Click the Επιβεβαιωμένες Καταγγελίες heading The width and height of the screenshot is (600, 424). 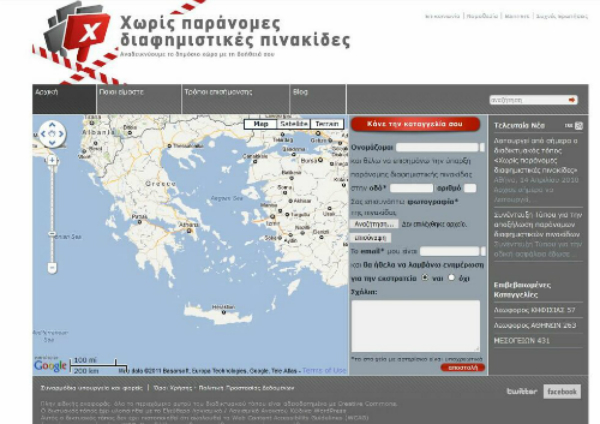522,290
